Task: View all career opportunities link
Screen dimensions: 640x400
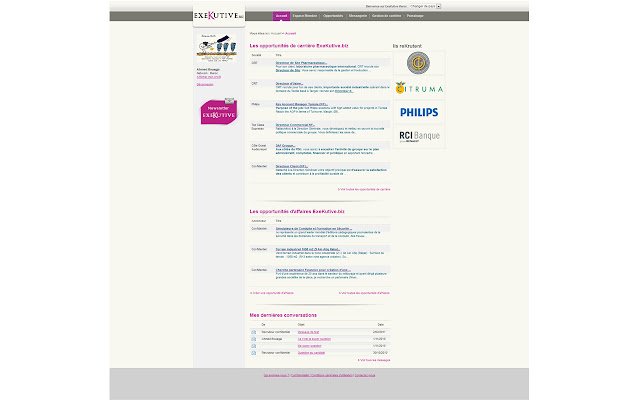Action: [x=364, y=189]
